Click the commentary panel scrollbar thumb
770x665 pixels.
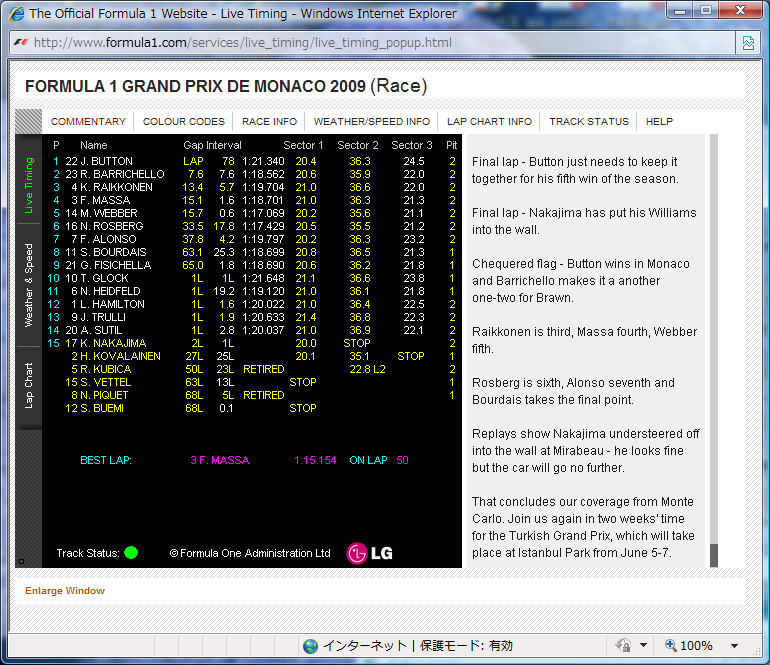coord(714,555)
